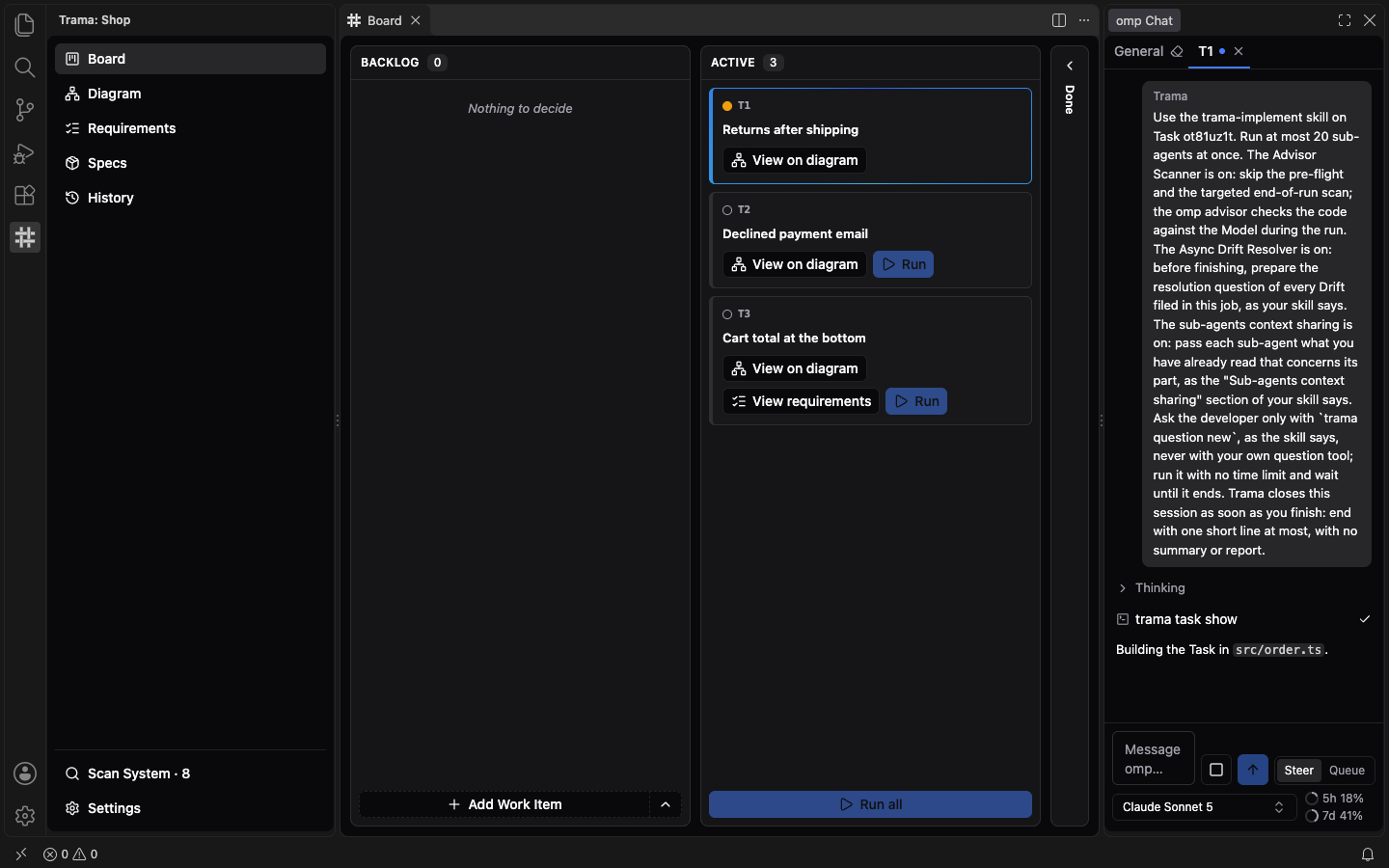Open the Explorer files icon
1389x868 pixels.
coord(25,24)
